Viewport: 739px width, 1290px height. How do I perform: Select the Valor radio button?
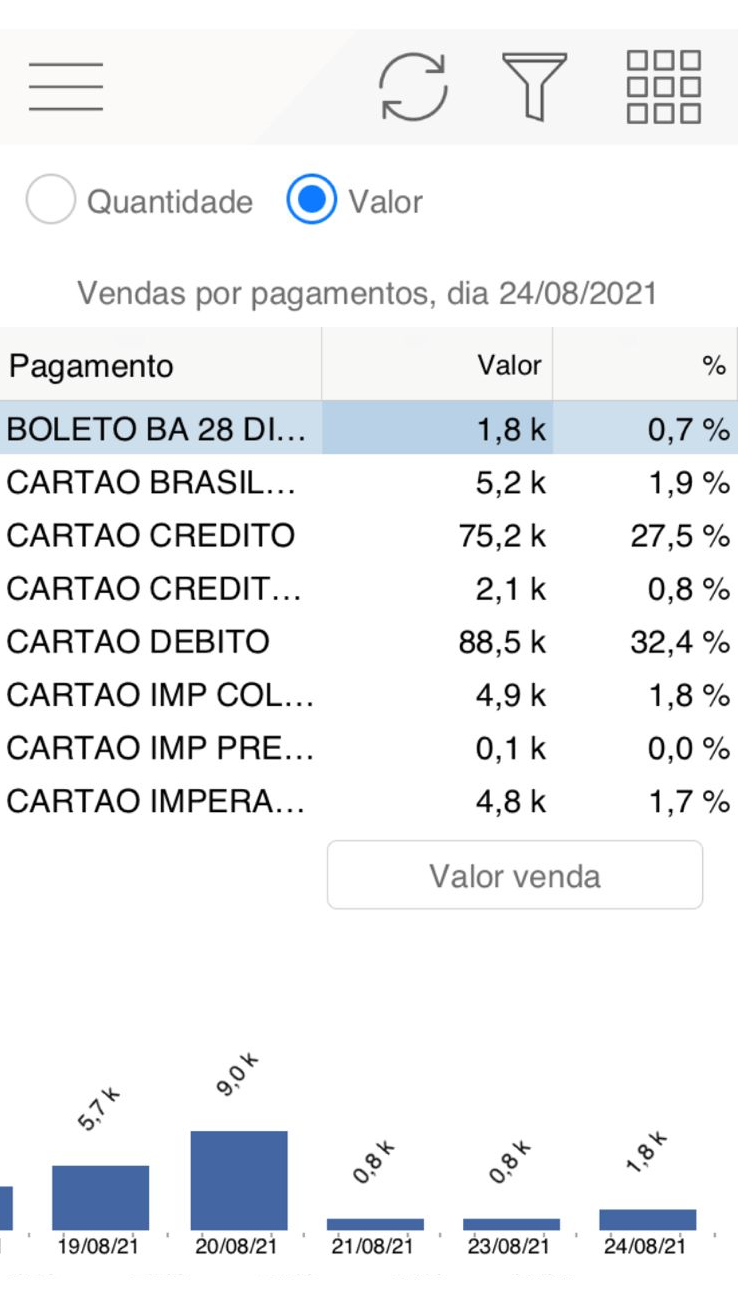311,201
